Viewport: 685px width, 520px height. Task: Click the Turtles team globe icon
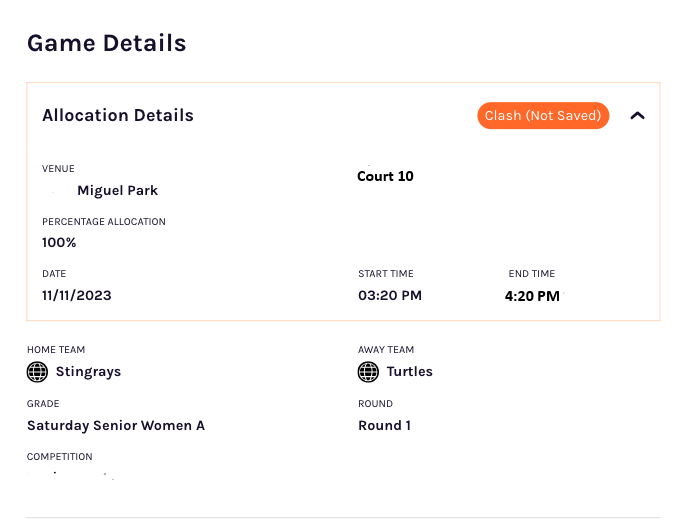[368, 372]
